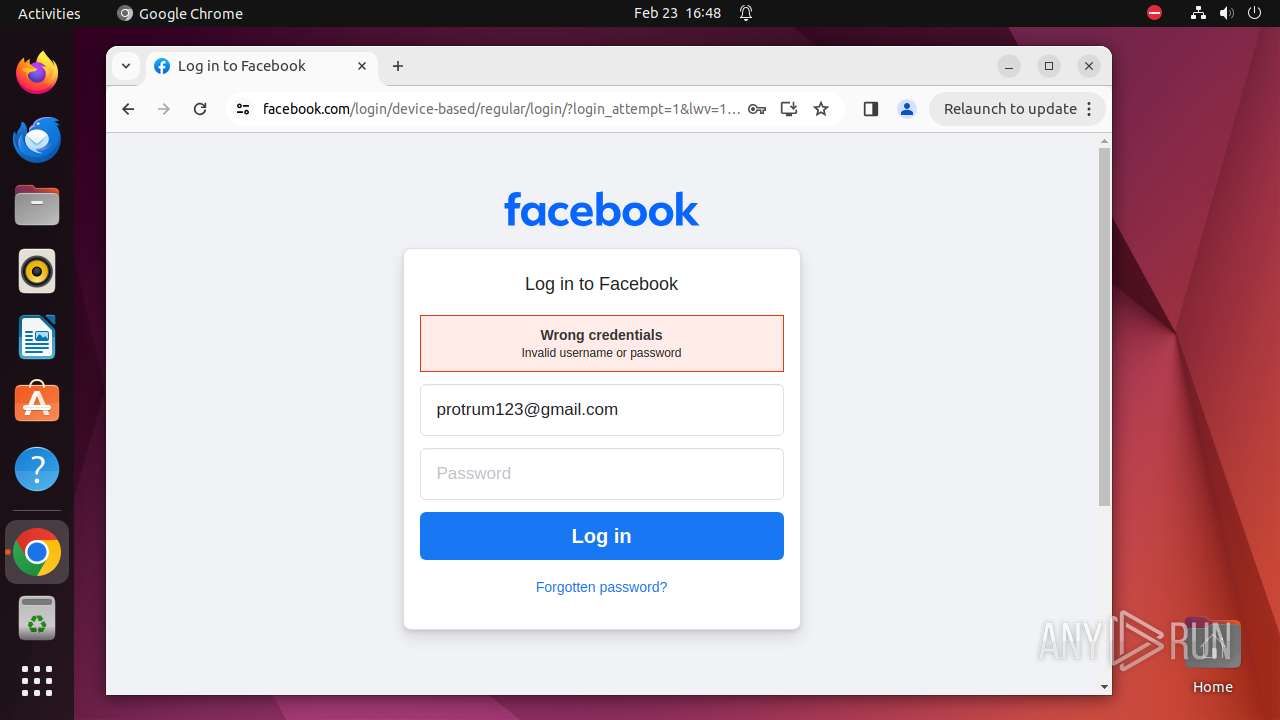This screenshot has height=720, width=1280.
Task: Open the Help icon in dock
Action: (x=37, y=469)
